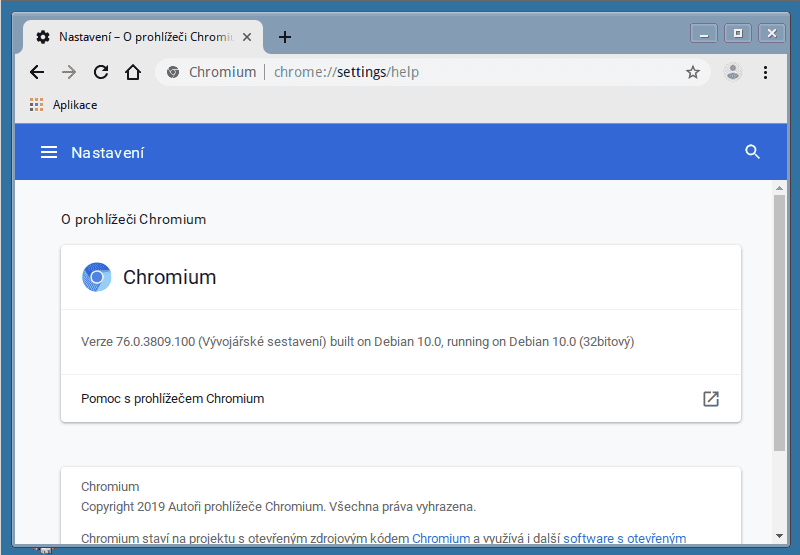The height and width of the screenshot is (555, 800).
Task: Open the Nastavení hamburger menu
Action: pos(49,152)
